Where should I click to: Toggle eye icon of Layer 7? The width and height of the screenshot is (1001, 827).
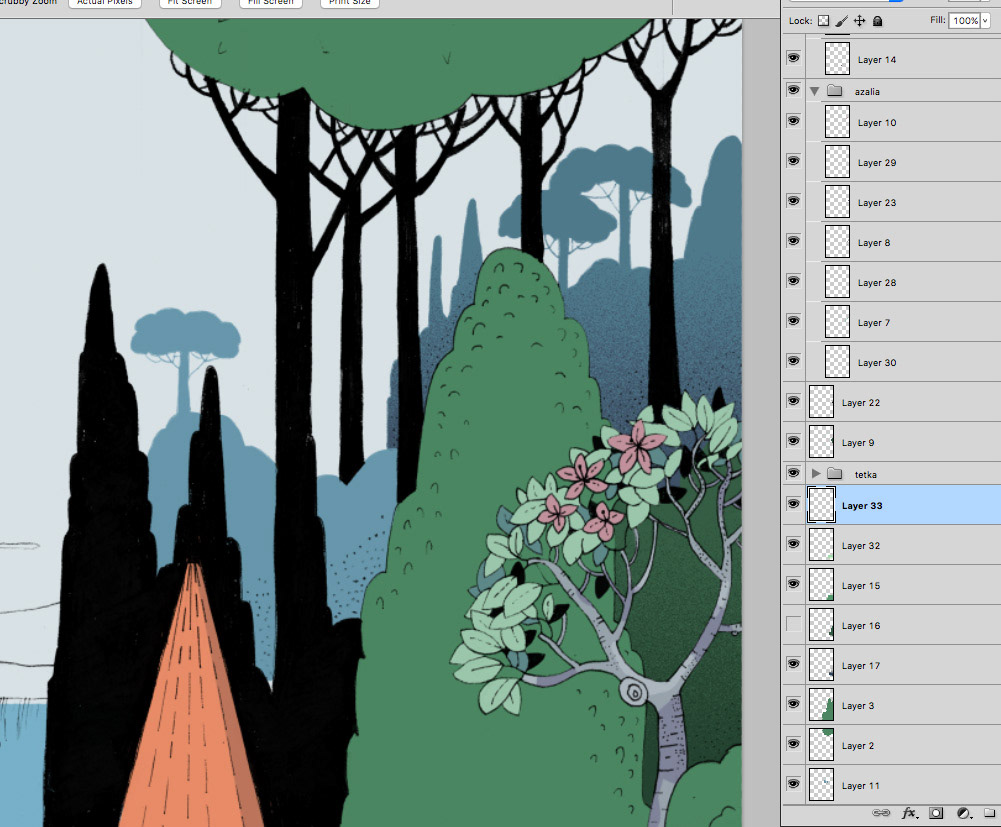click(x=794, y=321)
